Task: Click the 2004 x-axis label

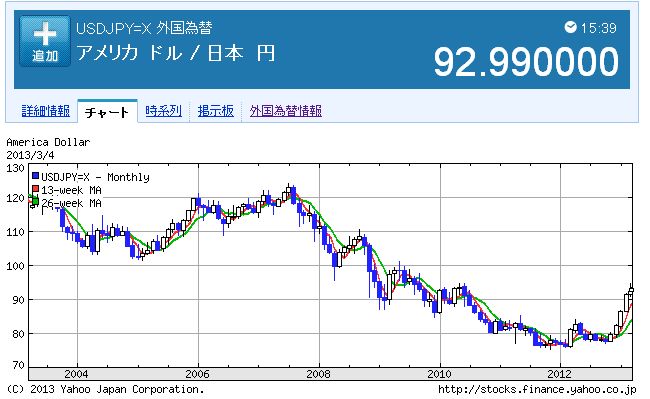Action: point(76,374)
